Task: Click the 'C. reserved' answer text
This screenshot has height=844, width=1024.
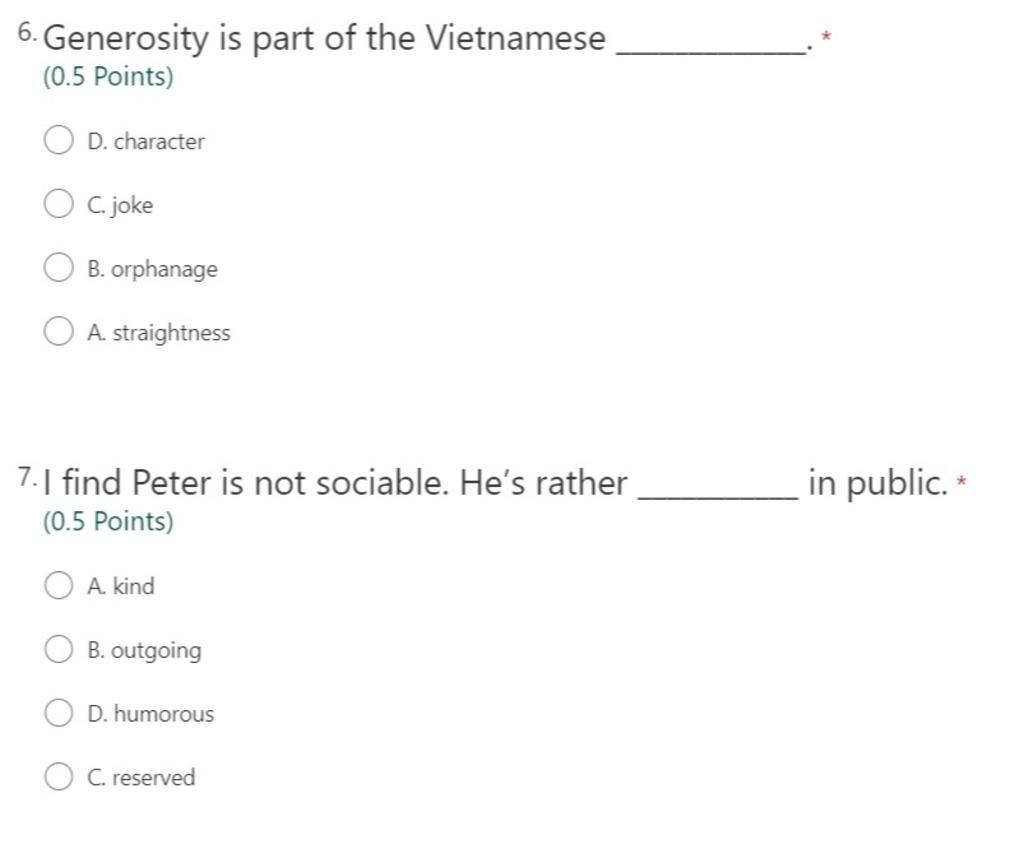Action: click(141, 777)
